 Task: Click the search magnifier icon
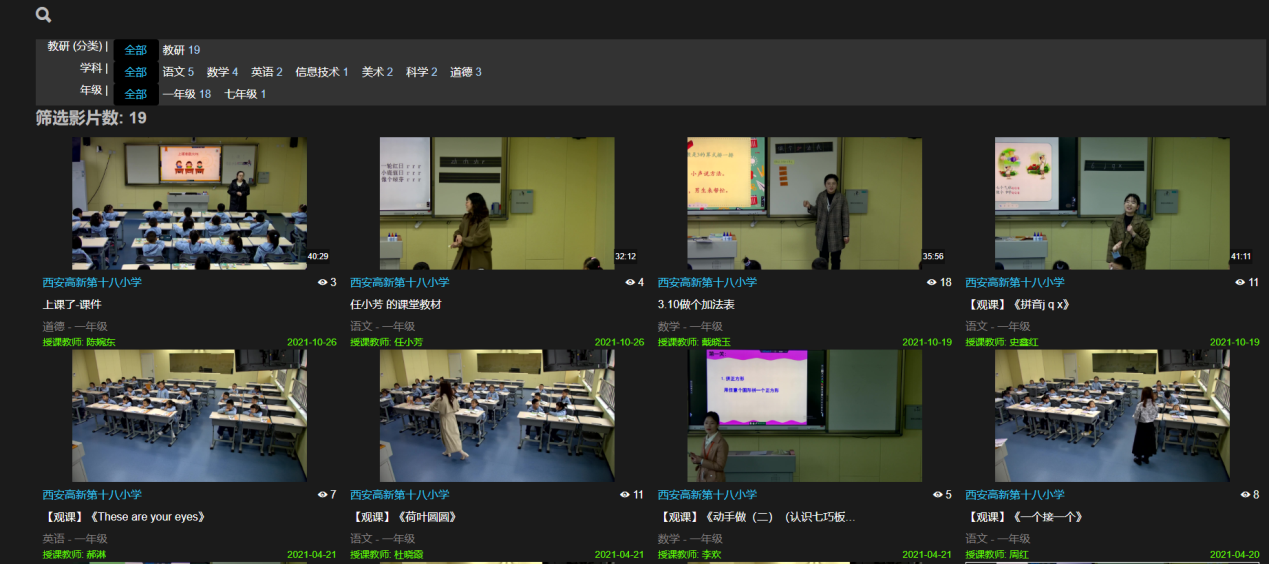pyautogui.click(x=43, y=15)
